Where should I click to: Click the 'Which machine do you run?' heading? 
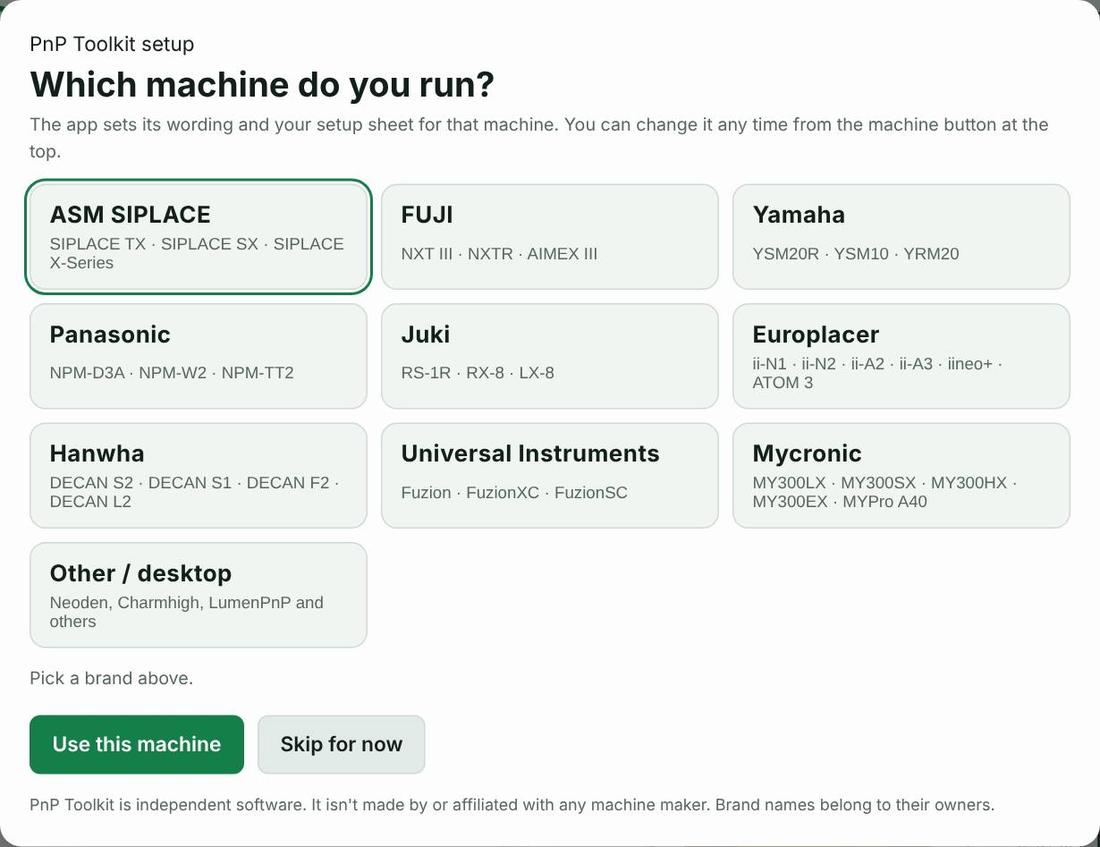[262, 84]
